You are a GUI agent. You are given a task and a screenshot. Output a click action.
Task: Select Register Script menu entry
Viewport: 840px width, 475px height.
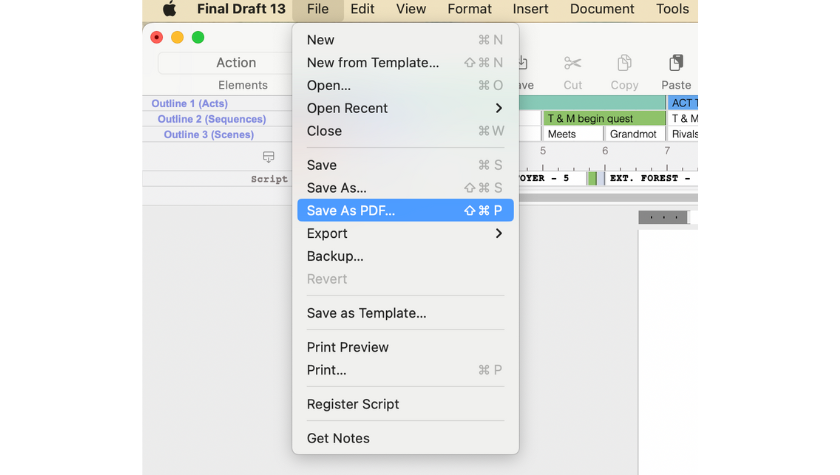pos(352,404)
